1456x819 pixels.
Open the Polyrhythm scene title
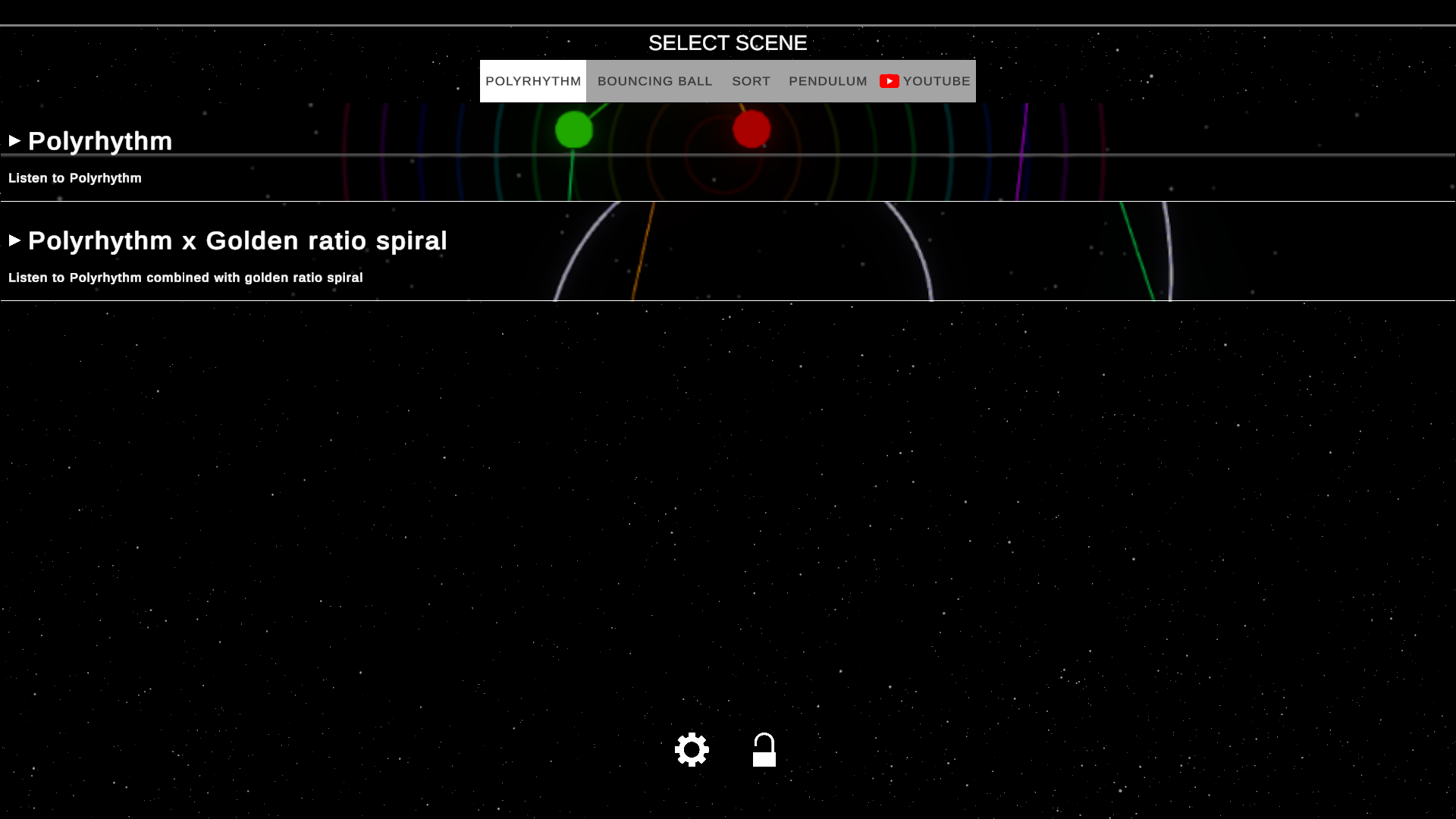100,141
